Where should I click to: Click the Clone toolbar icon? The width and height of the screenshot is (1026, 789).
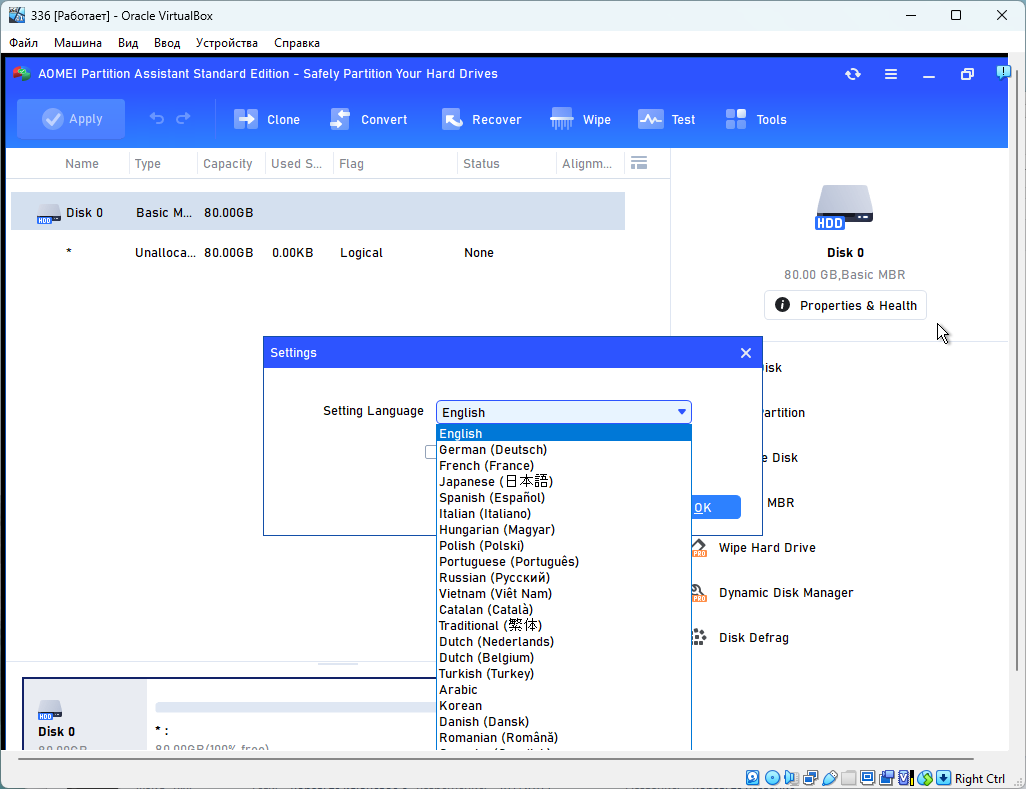[246, 120]
